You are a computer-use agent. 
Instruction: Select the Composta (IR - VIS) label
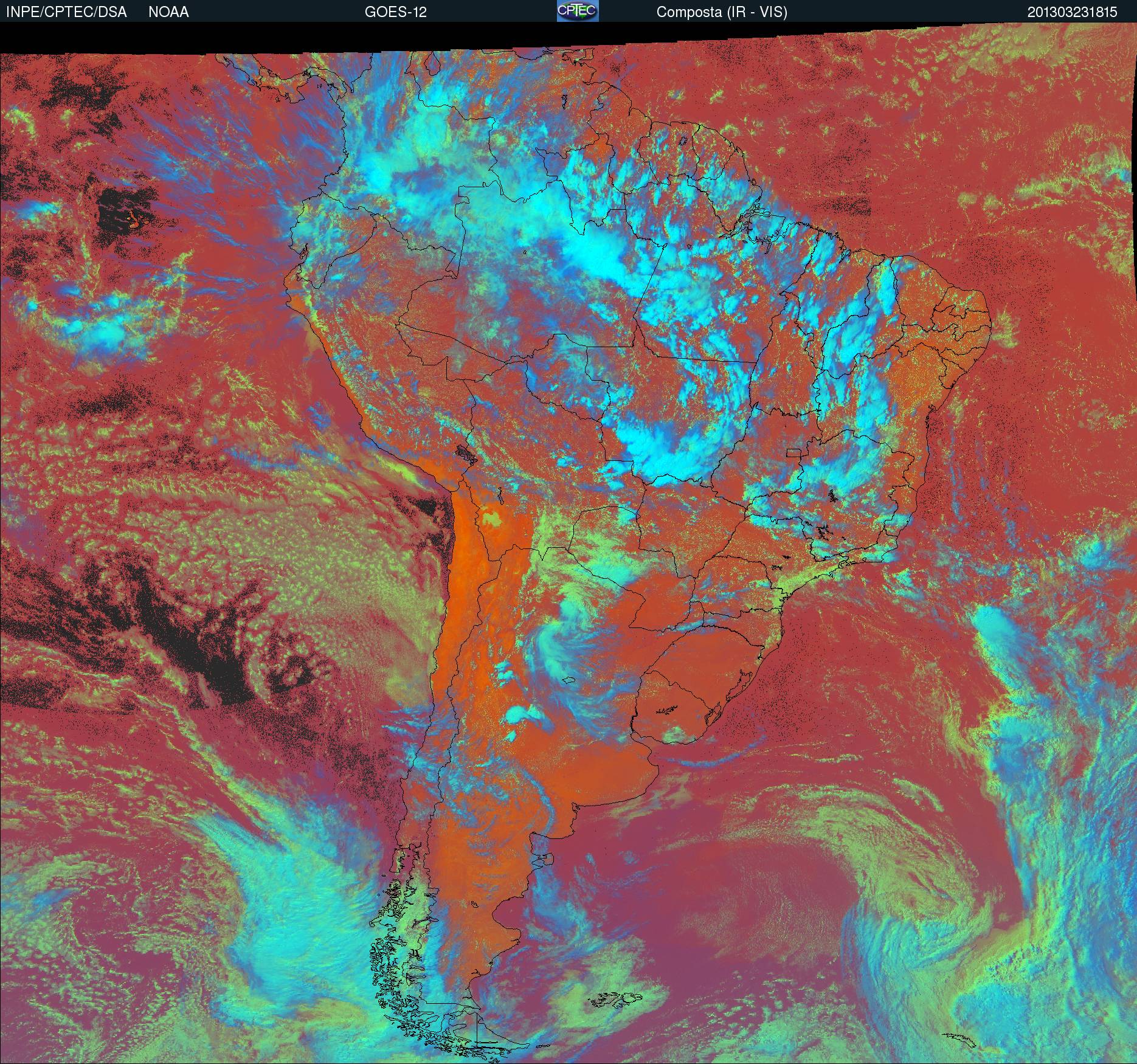(722, 12)
